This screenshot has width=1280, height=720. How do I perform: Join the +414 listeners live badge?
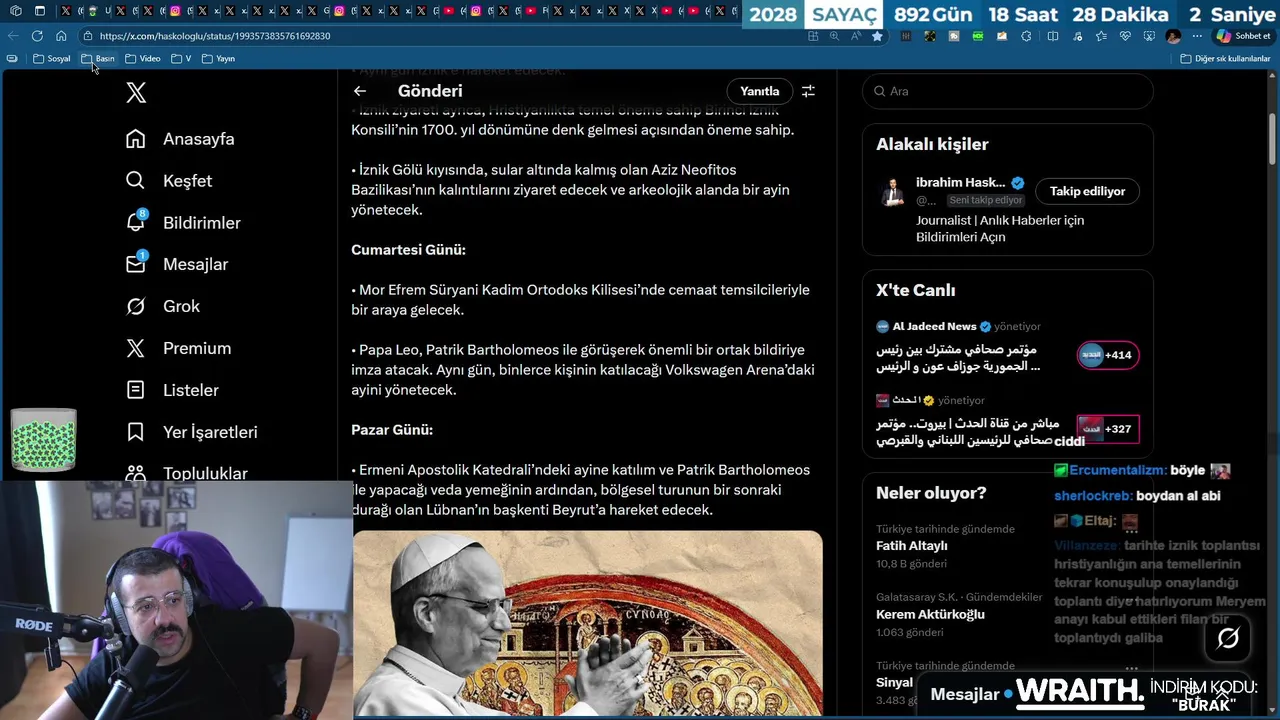point(1108,355)
